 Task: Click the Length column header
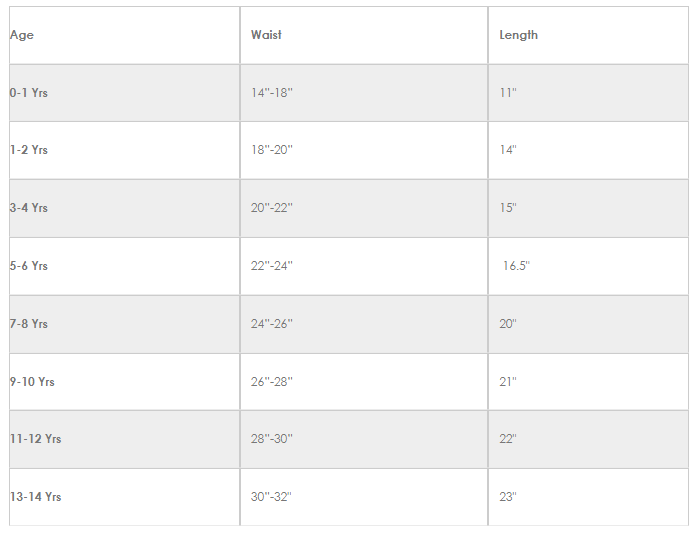(518, 35)
